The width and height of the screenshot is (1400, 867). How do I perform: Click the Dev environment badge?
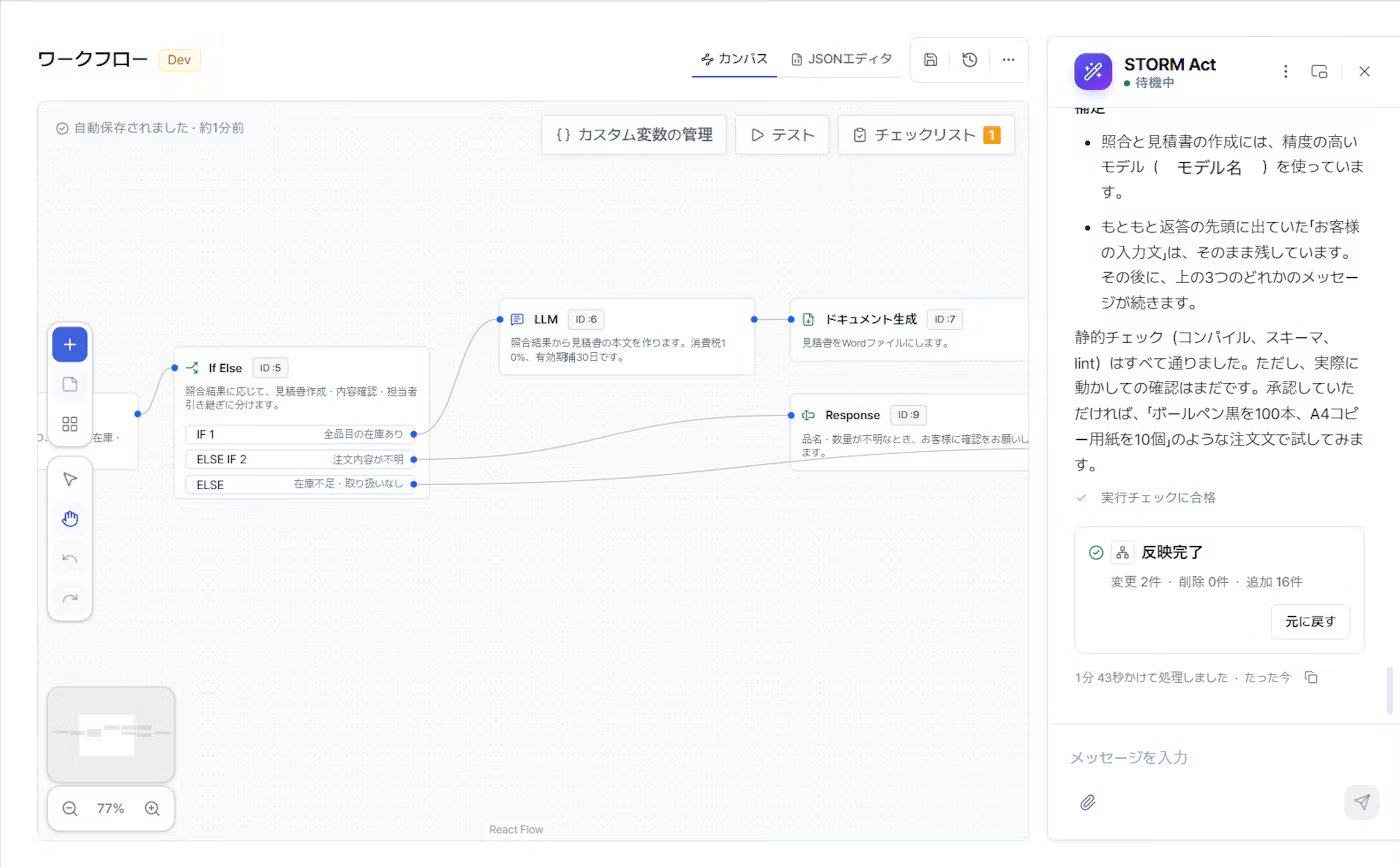point(179,59)
